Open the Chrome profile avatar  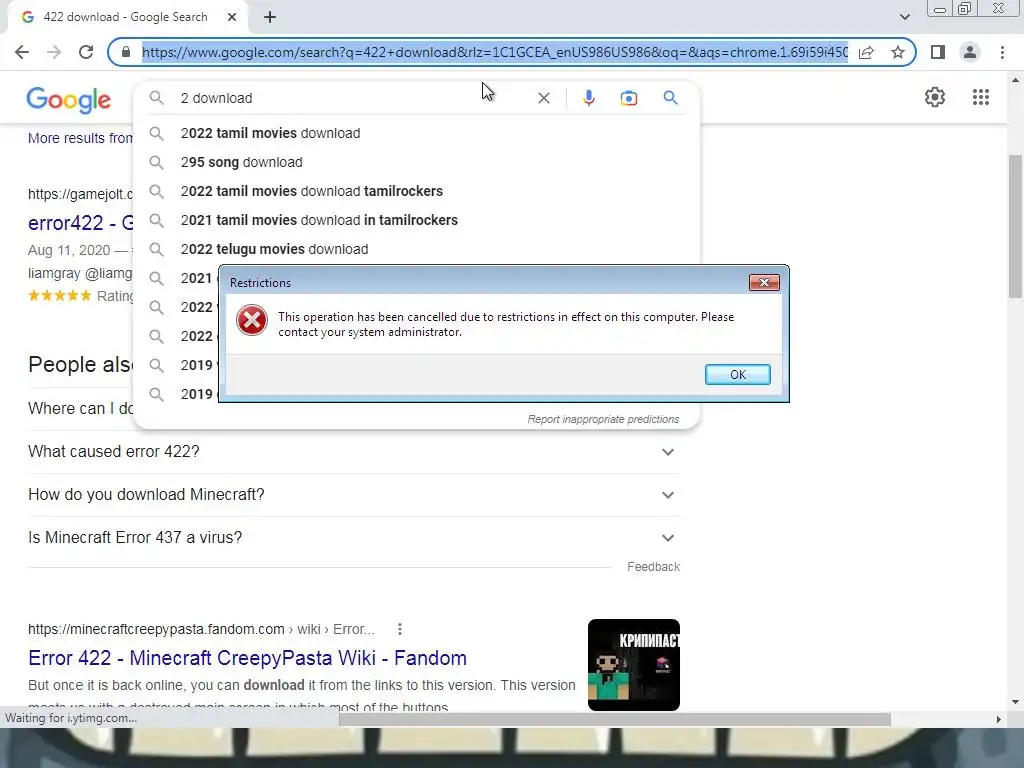click(x=970, y=52)
